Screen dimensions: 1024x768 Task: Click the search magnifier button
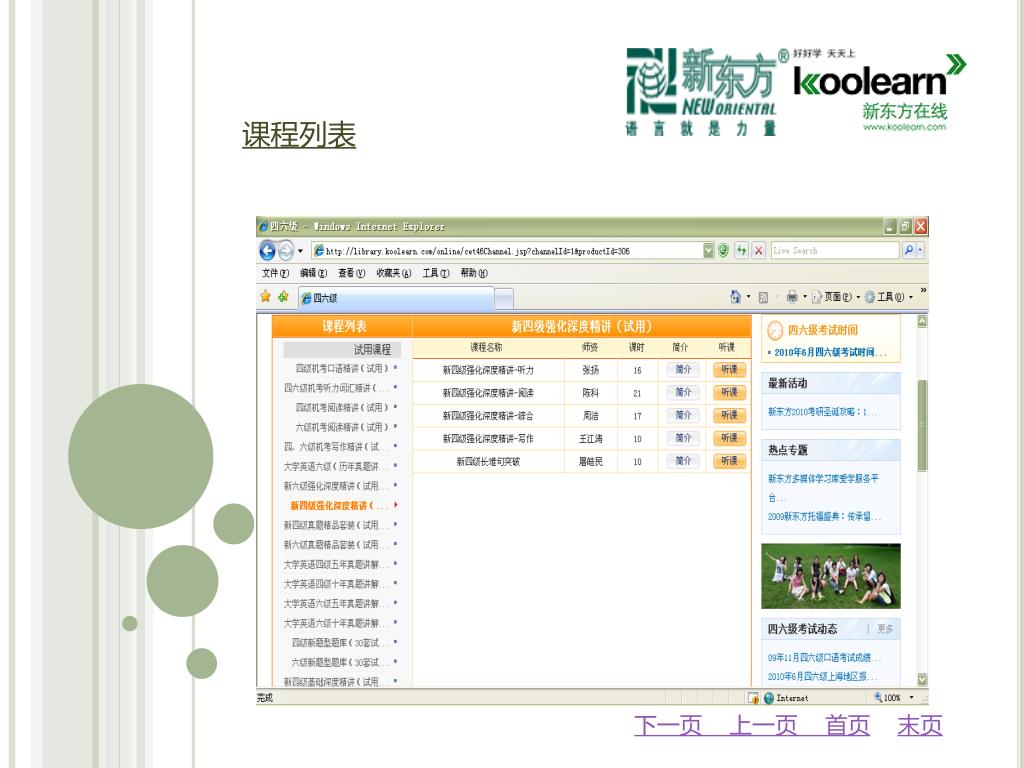pyautogui.click(x=908, y=250)
